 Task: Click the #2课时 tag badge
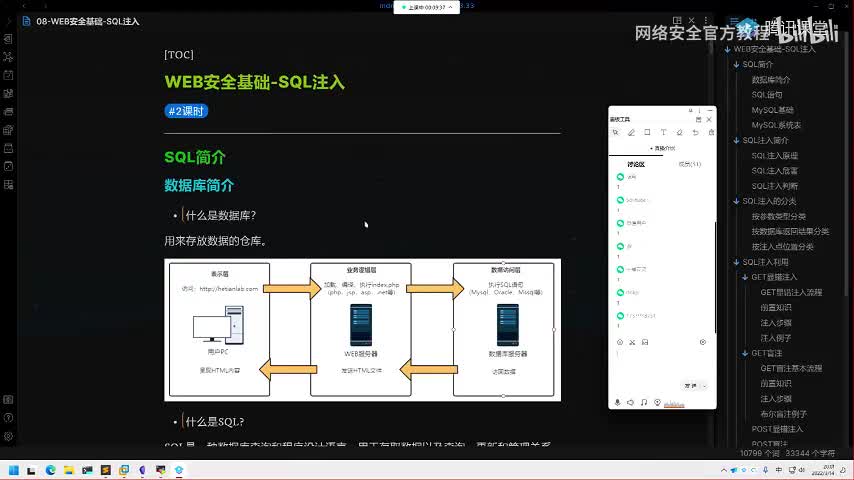point(186,111)
